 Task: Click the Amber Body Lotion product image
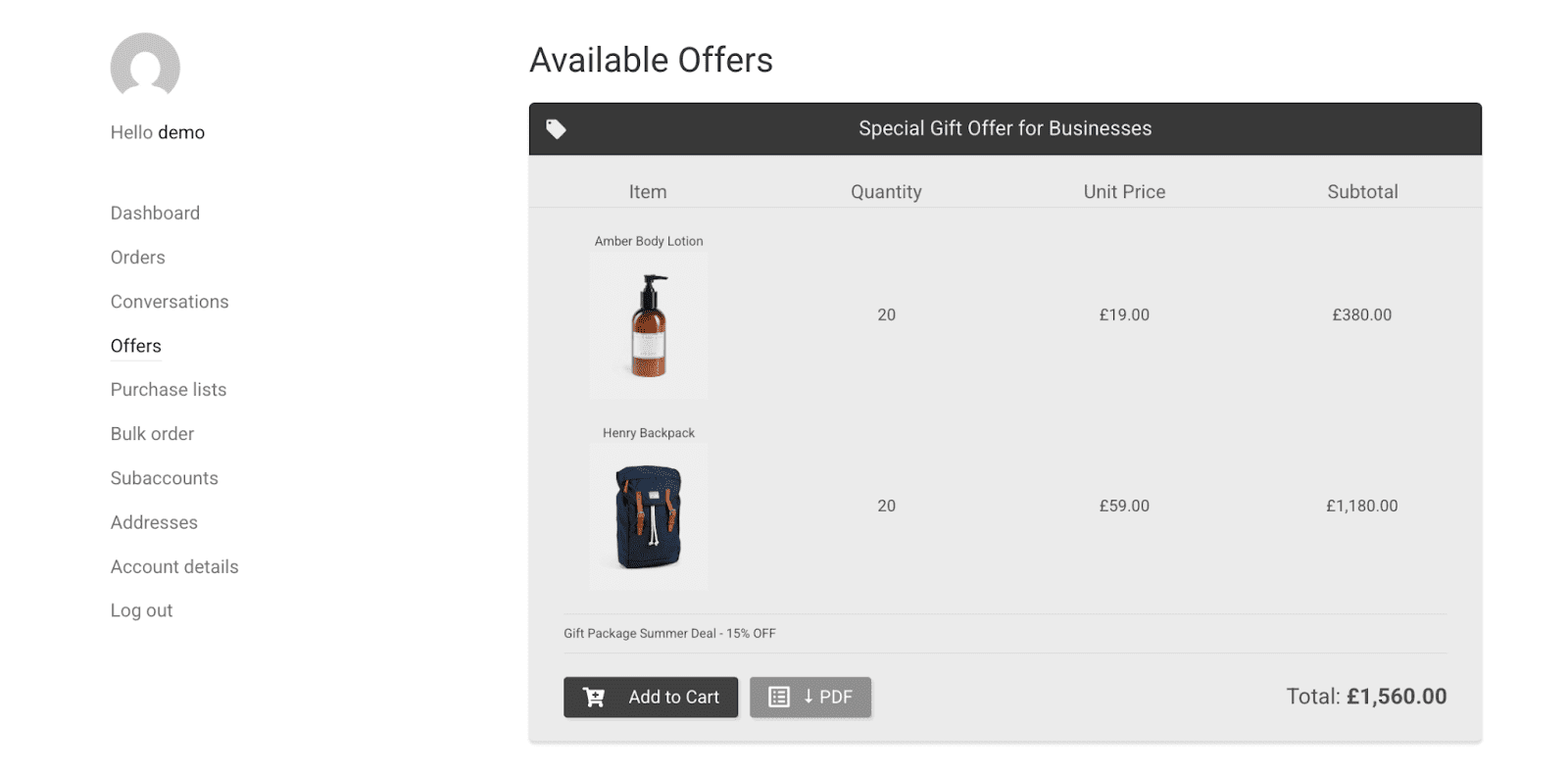tap(649, 325)
